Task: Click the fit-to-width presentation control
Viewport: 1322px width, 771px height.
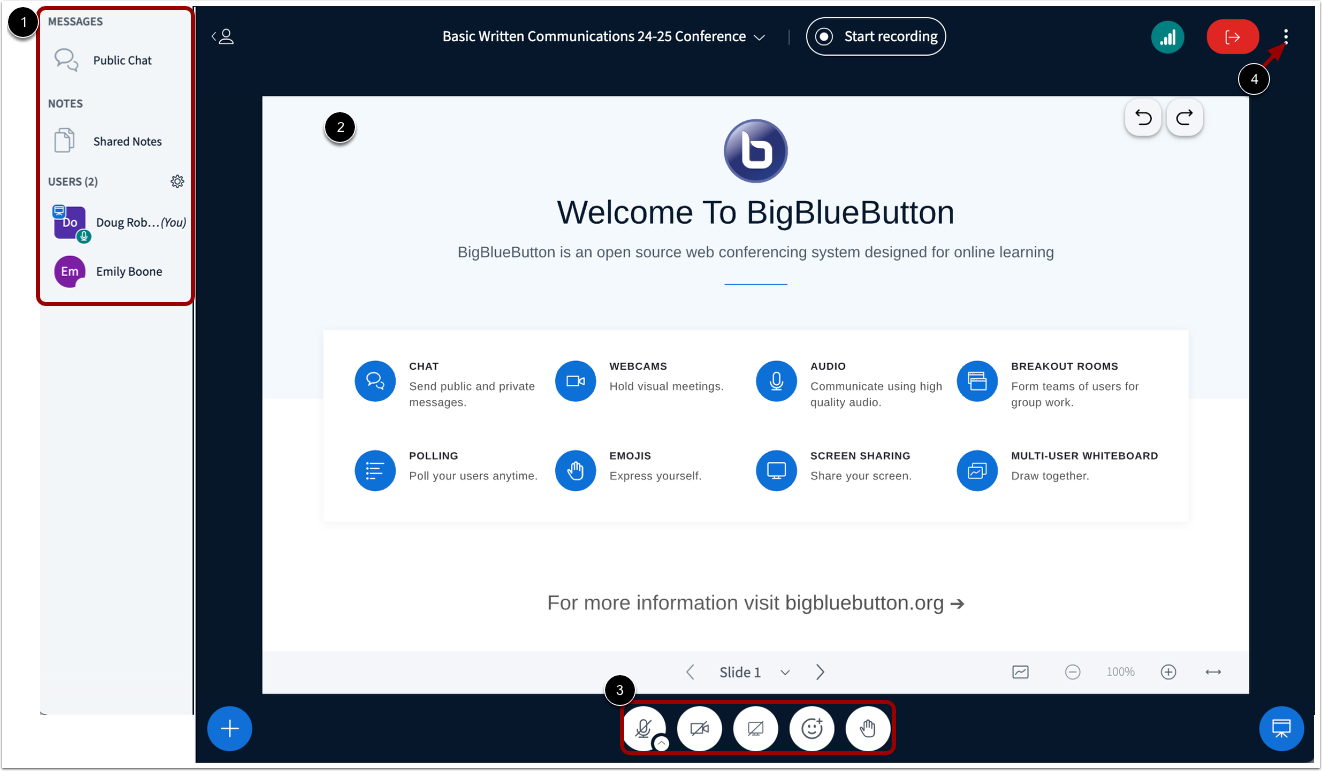Action: 1213,671
